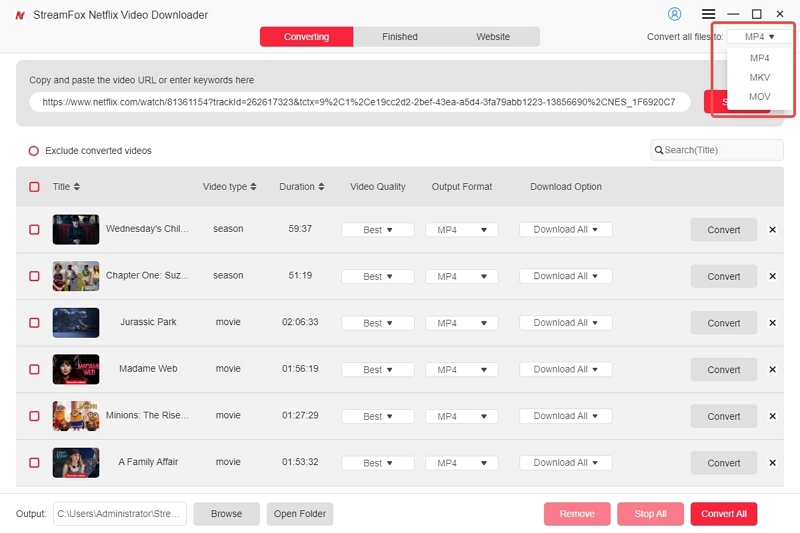Toggle Exclude converted videos option
The height and width of the screenshot is (533, 800).
[x=34, y=151]
